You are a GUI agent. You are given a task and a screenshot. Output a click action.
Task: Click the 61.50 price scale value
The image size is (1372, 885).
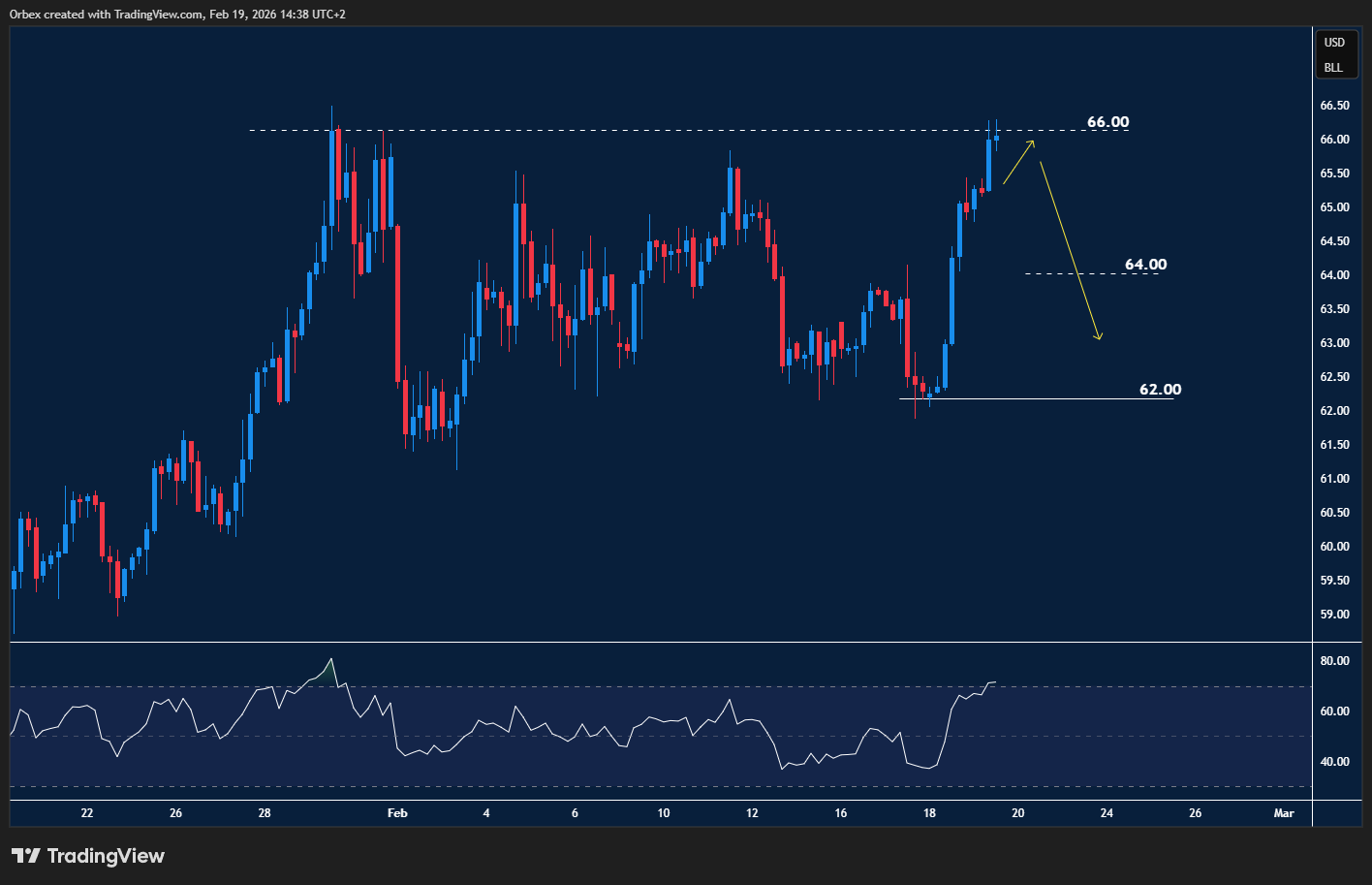pyautogui.click(x=1334, y=445)
